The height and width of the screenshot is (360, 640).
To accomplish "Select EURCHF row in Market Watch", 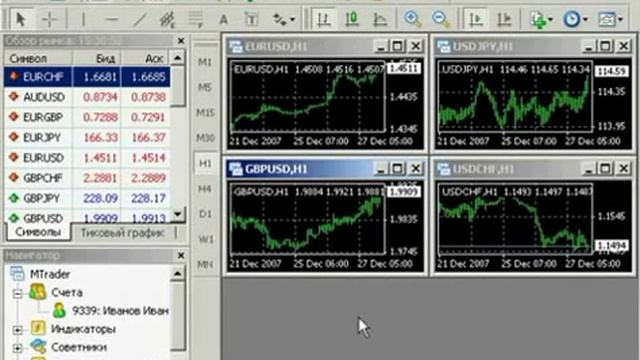I will click(x=87, y=77).
